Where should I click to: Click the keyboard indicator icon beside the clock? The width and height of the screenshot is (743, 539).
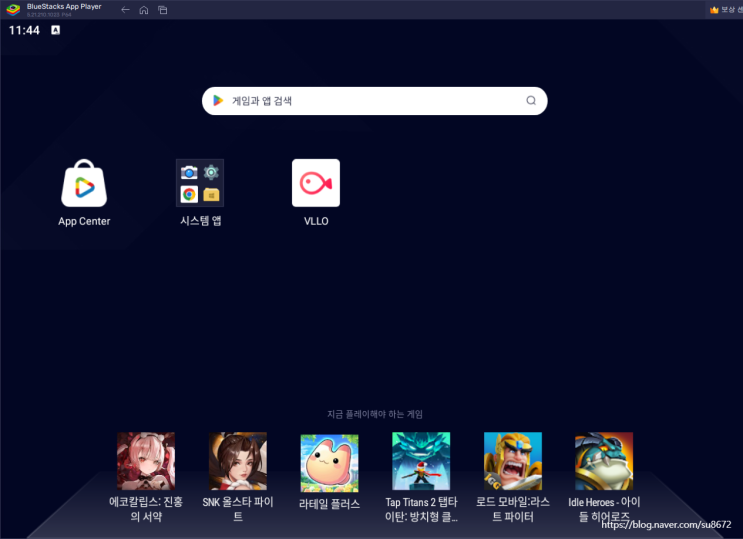pyautogui.click(x=55, y=30)
